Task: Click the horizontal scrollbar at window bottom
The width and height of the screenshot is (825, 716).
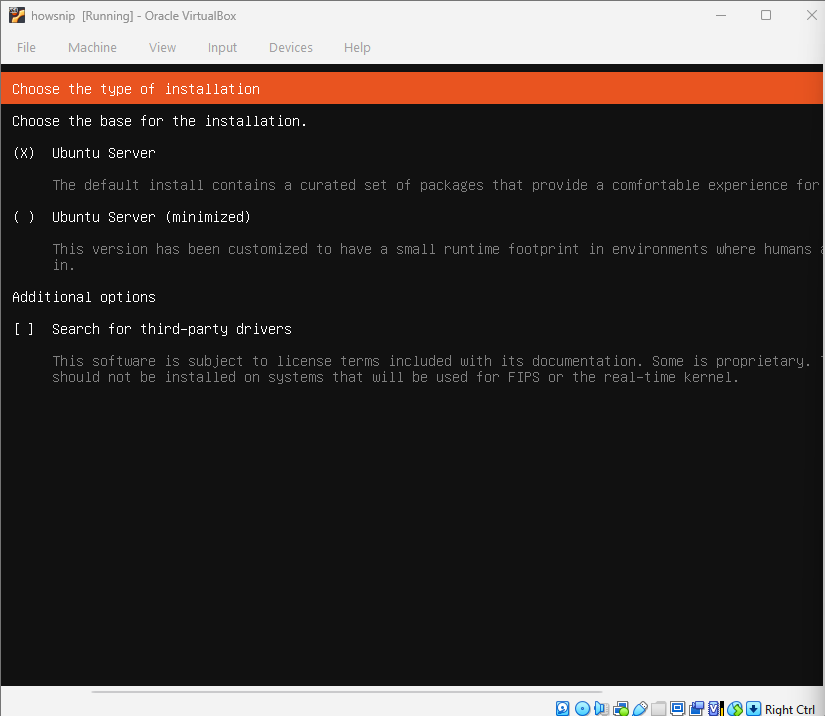Action: click(347, 692)
